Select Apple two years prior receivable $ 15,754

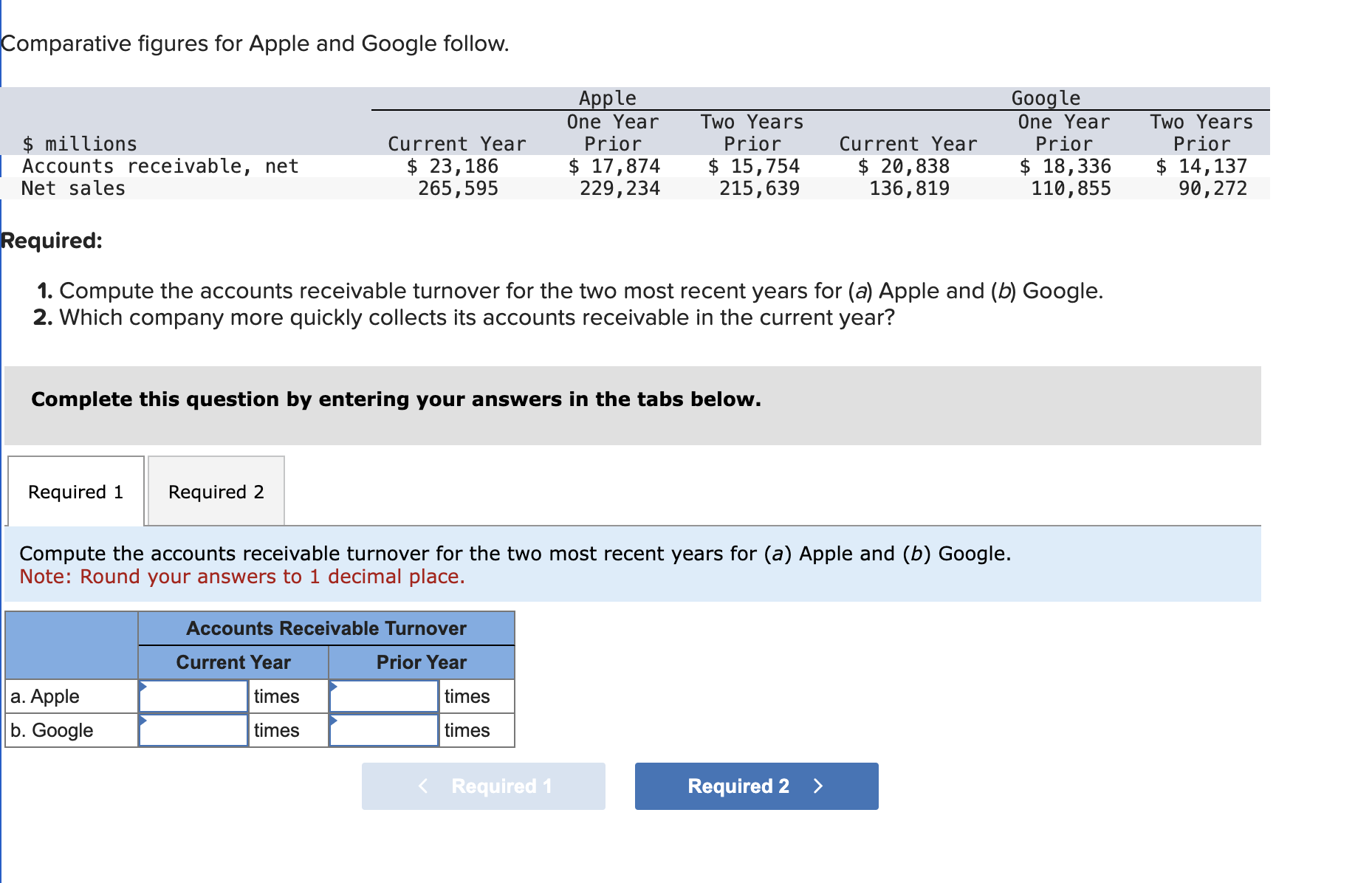[x=754, y=166]
